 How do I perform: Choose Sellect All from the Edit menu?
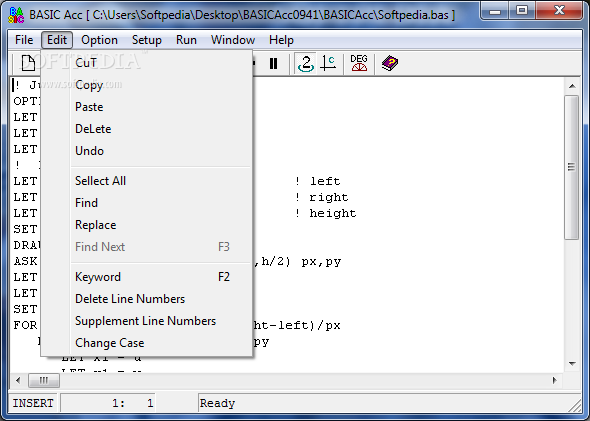tap(147, 181)
